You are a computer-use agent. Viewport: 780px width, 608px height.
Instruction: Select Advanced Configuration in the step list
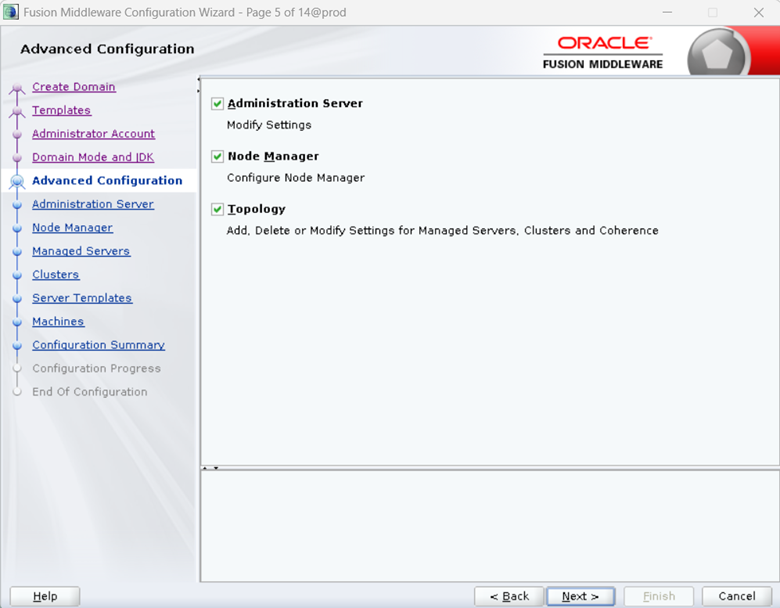click(x=107, y=180)
